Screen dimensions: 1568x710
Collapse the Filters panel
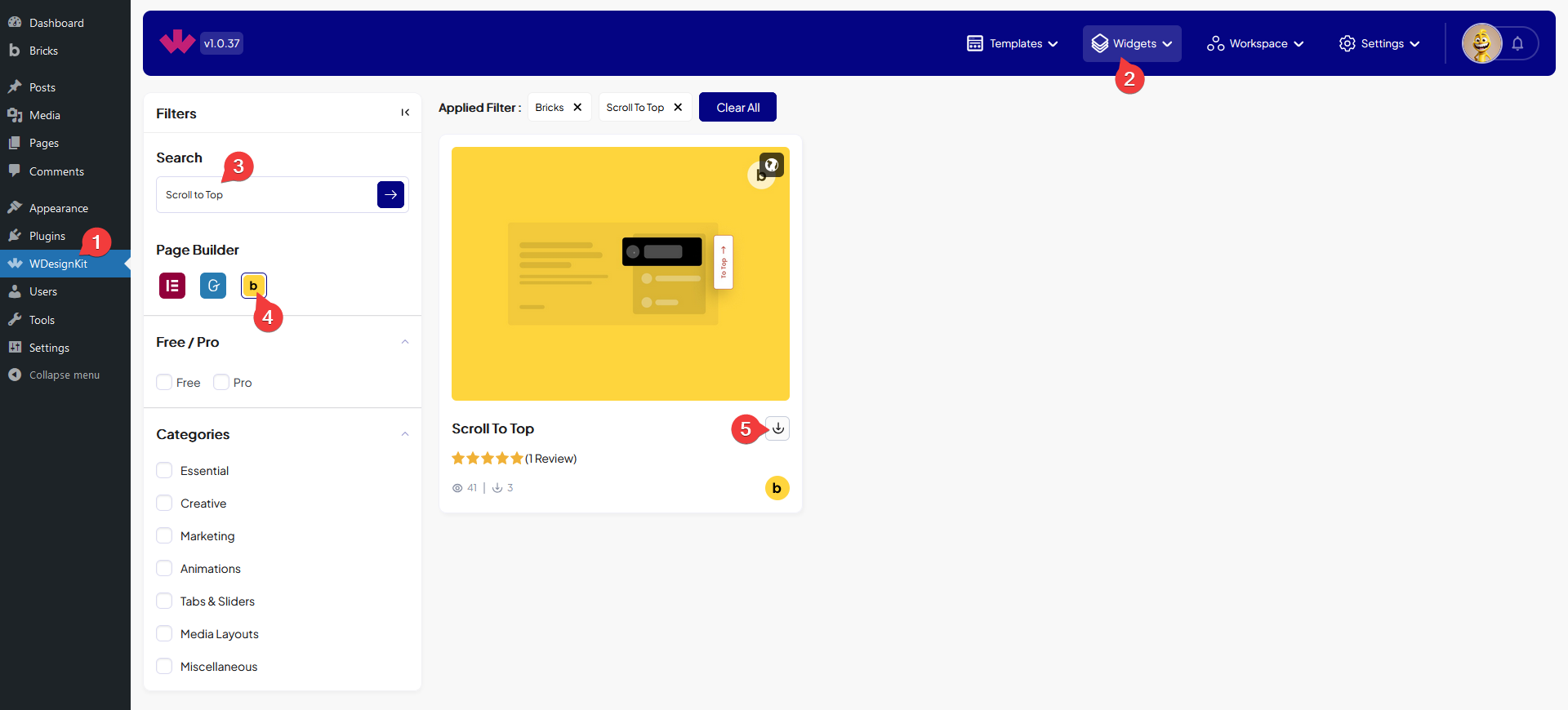click(x=405, y=113)
